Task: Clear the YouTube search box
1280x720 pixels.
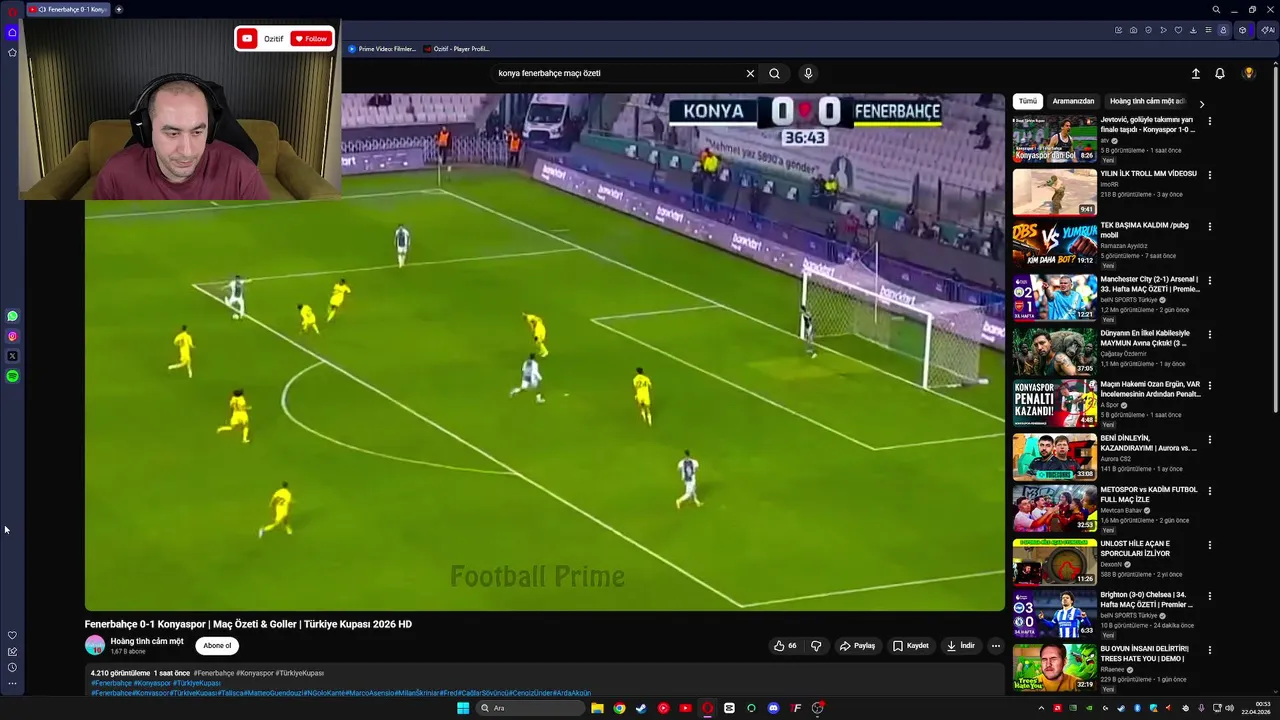Action: click(x=750, y=73)
